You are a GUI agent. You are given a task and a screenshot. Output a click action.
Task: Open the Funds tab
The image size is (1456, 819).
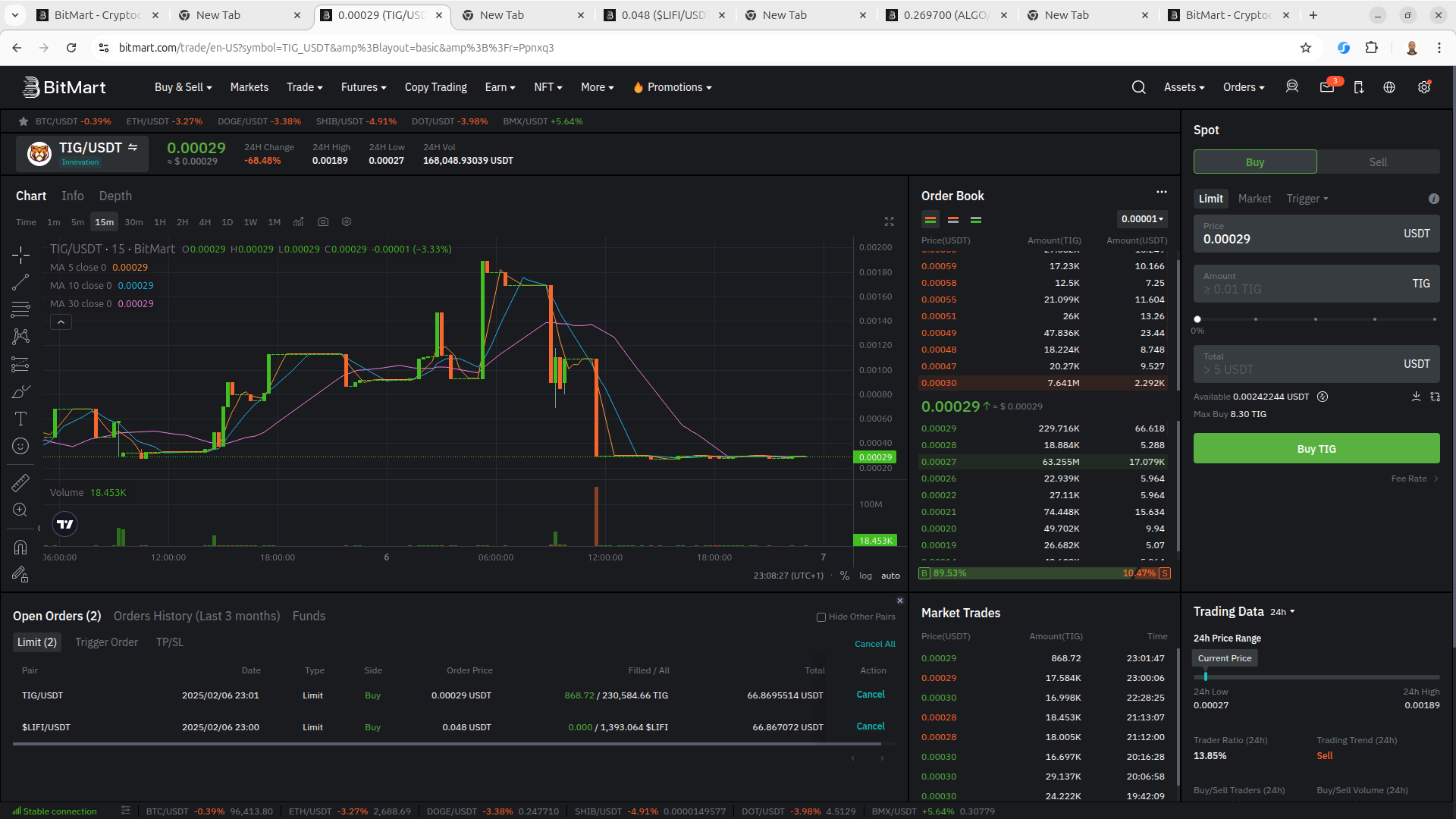click(x=309, y=616)
